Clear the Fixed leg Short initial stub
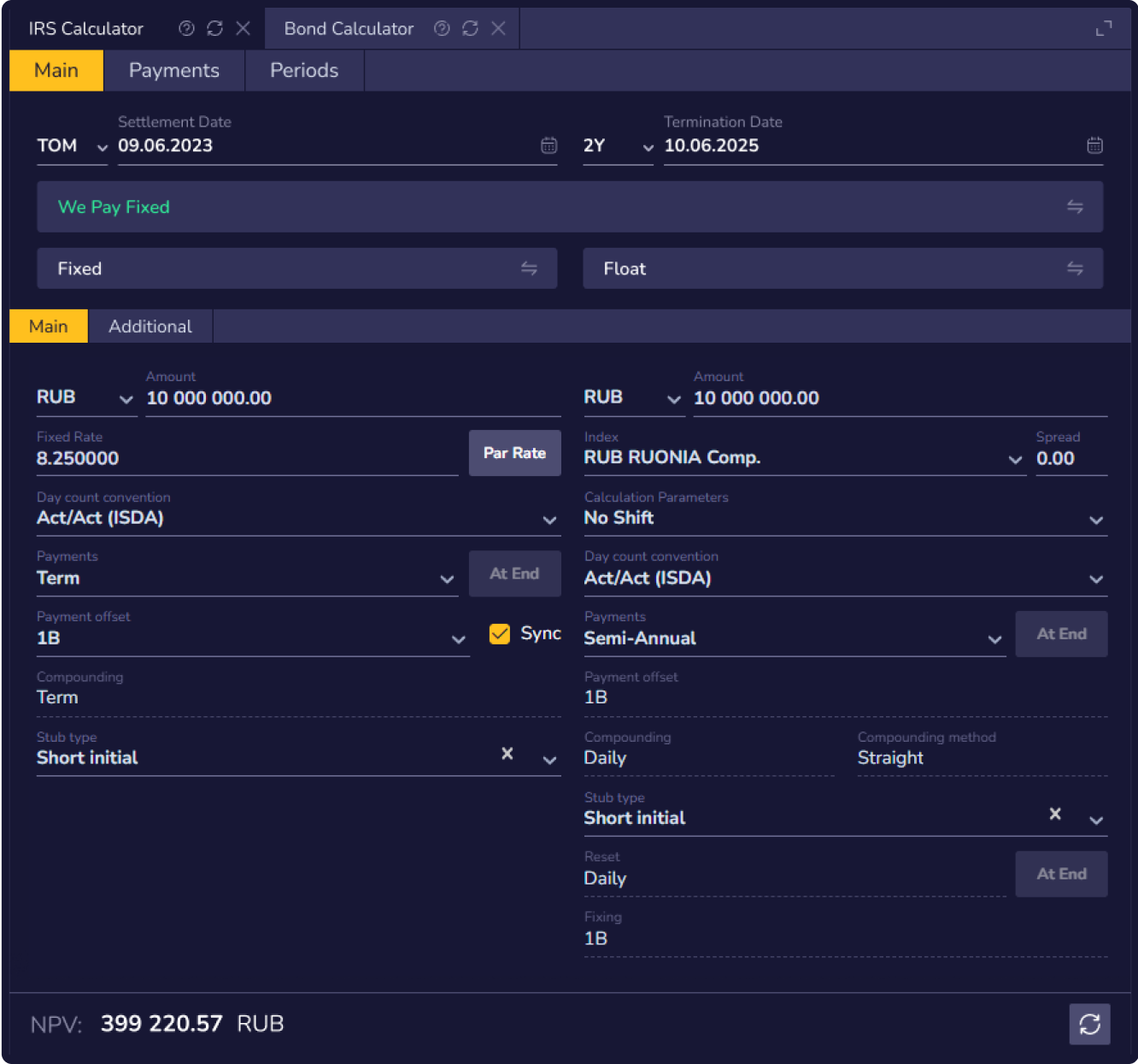Viewport: 1138px width, 1064px height. pyautogui.click(x=507, y=754)
